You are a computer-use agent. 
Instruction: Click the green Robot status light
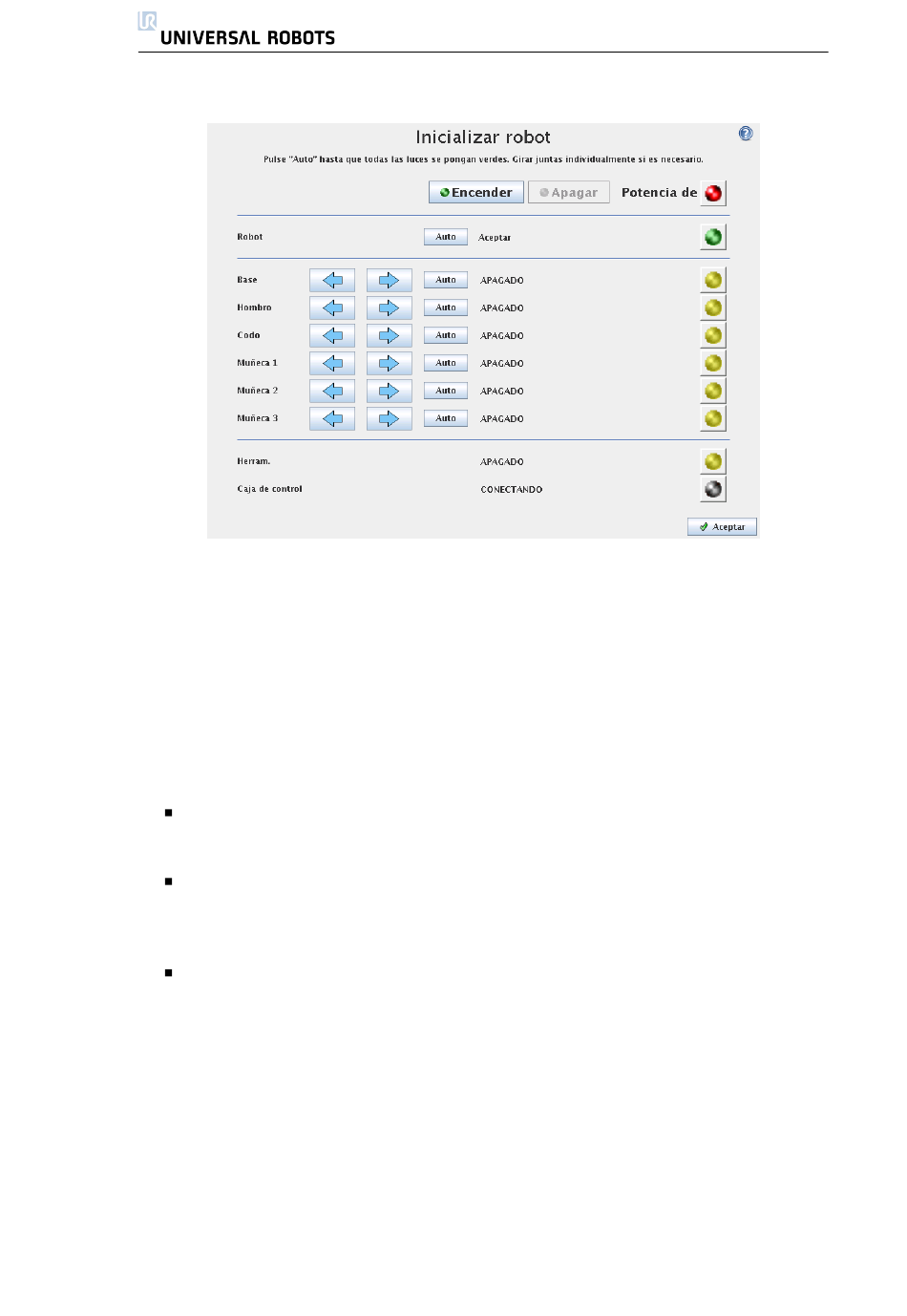(x=713, y=237)
